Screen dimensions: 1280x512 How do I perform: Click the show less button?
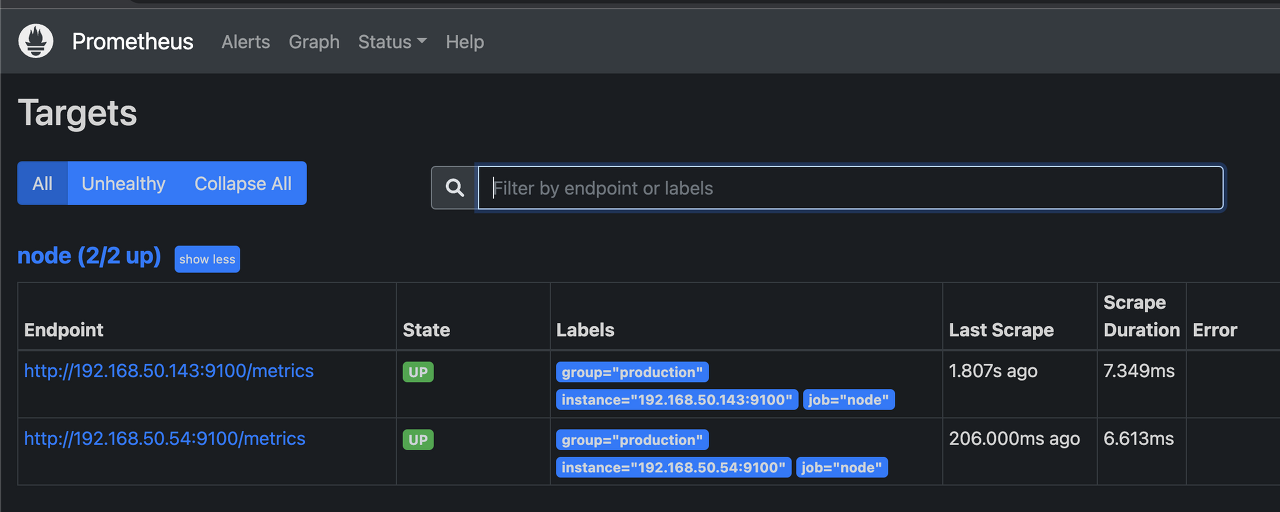point(207,259)
